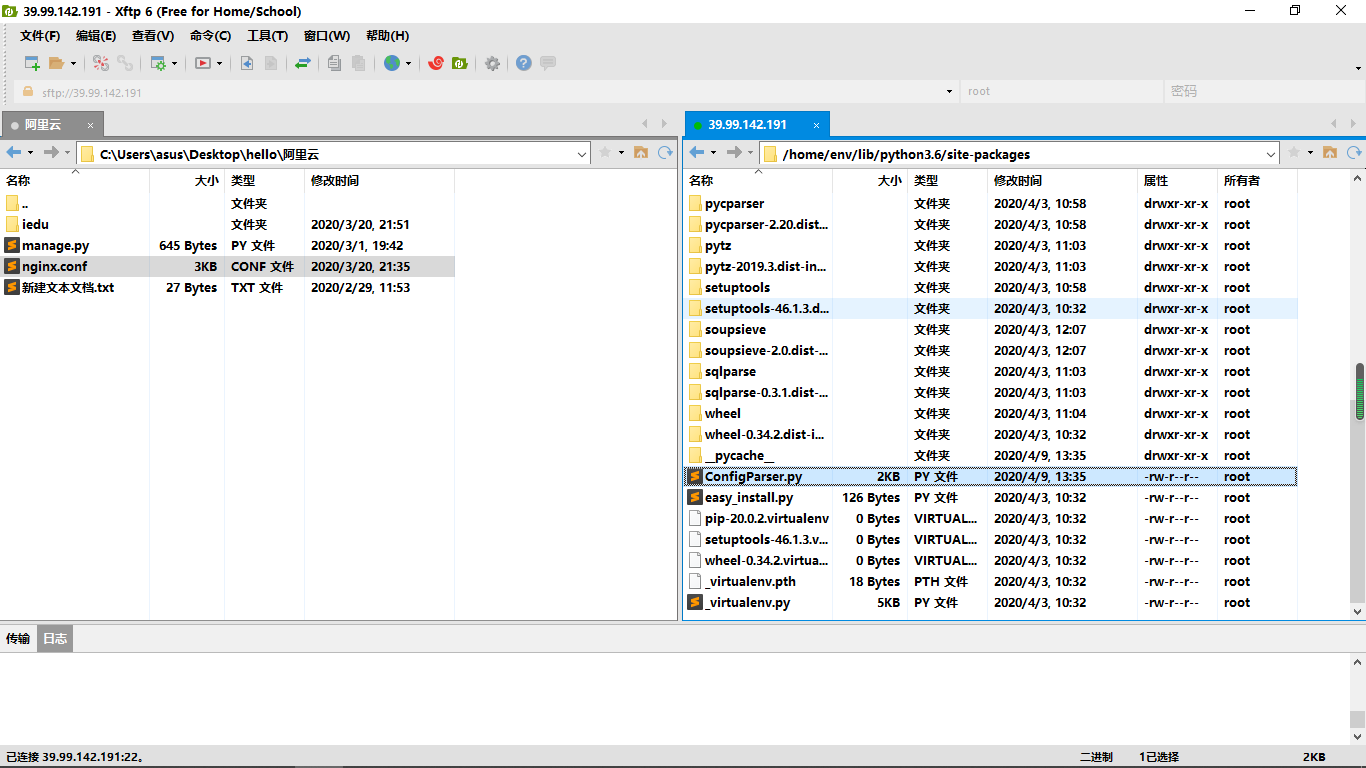This screenshot has width=1366, height=768.
Task: Switch to the 日志 tab
Action: (54, 638)
